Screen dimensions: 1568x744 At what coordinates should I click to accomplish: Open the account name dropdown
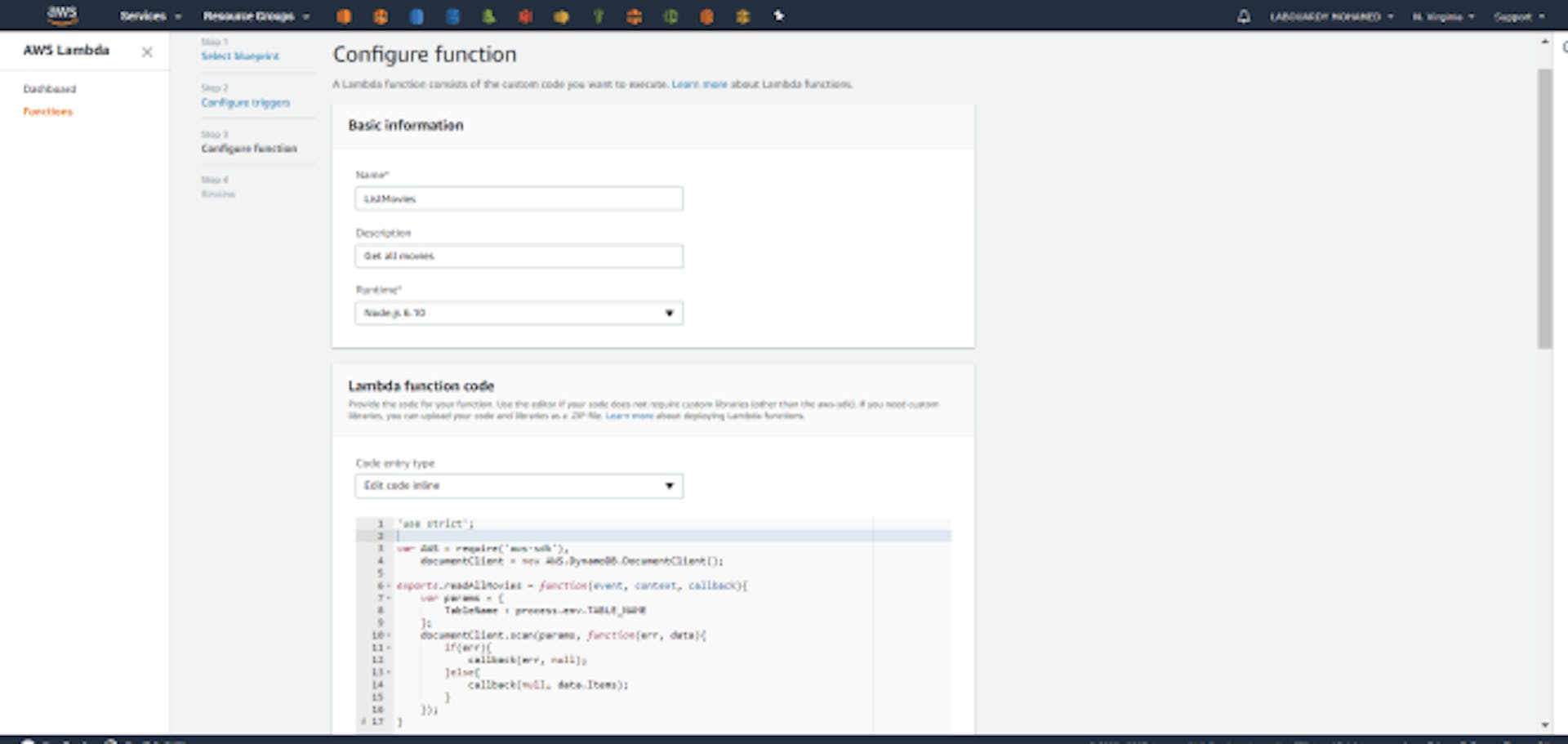pyautogui.click(x=1331, y=16)
